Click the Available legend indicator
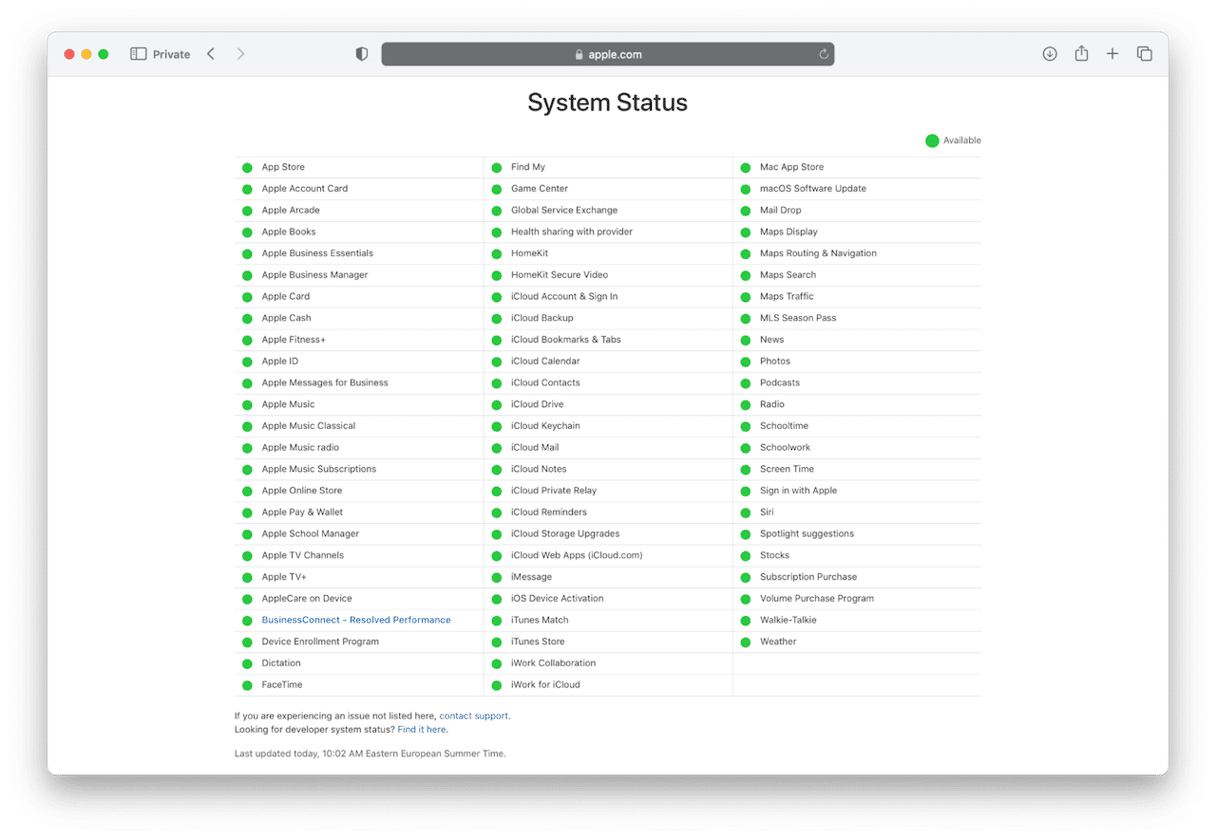The image size is (1216, 838). point(933,140)
